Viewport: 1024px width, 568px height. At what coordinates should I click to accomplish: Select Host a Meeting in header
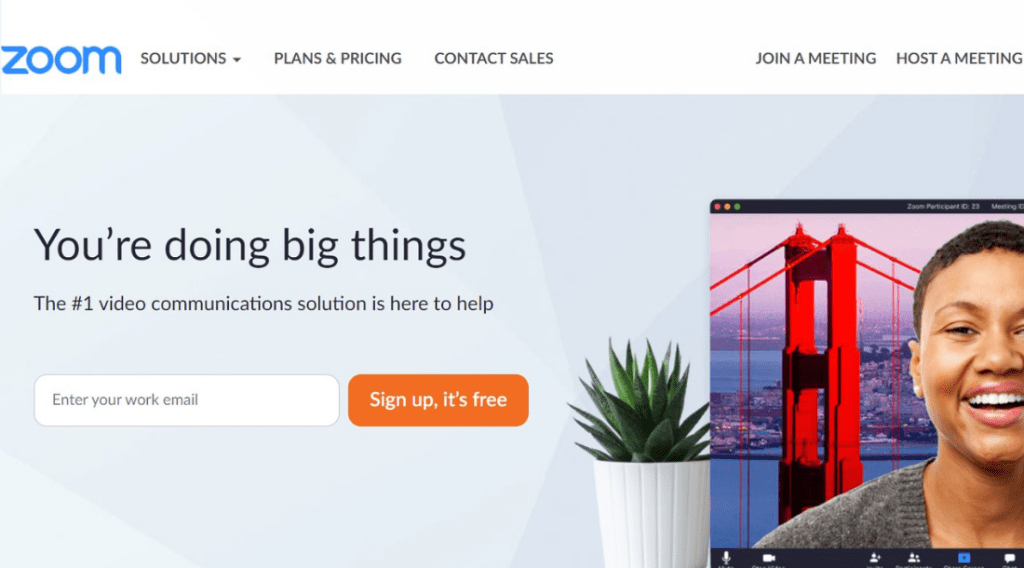(959, 59)
